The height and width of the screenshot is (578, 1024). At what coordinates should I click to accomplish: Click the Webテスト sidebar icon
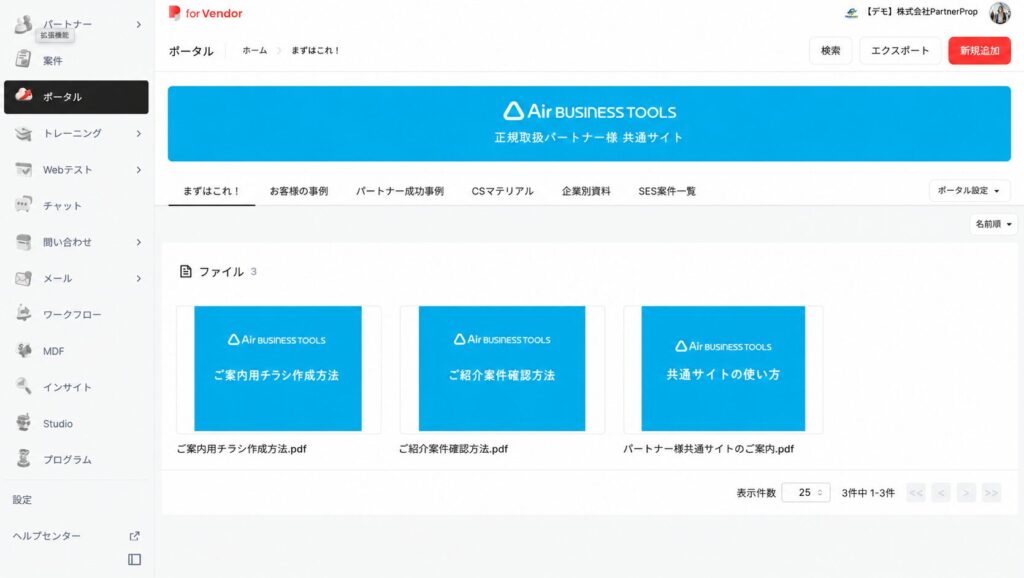click(24, 170)
